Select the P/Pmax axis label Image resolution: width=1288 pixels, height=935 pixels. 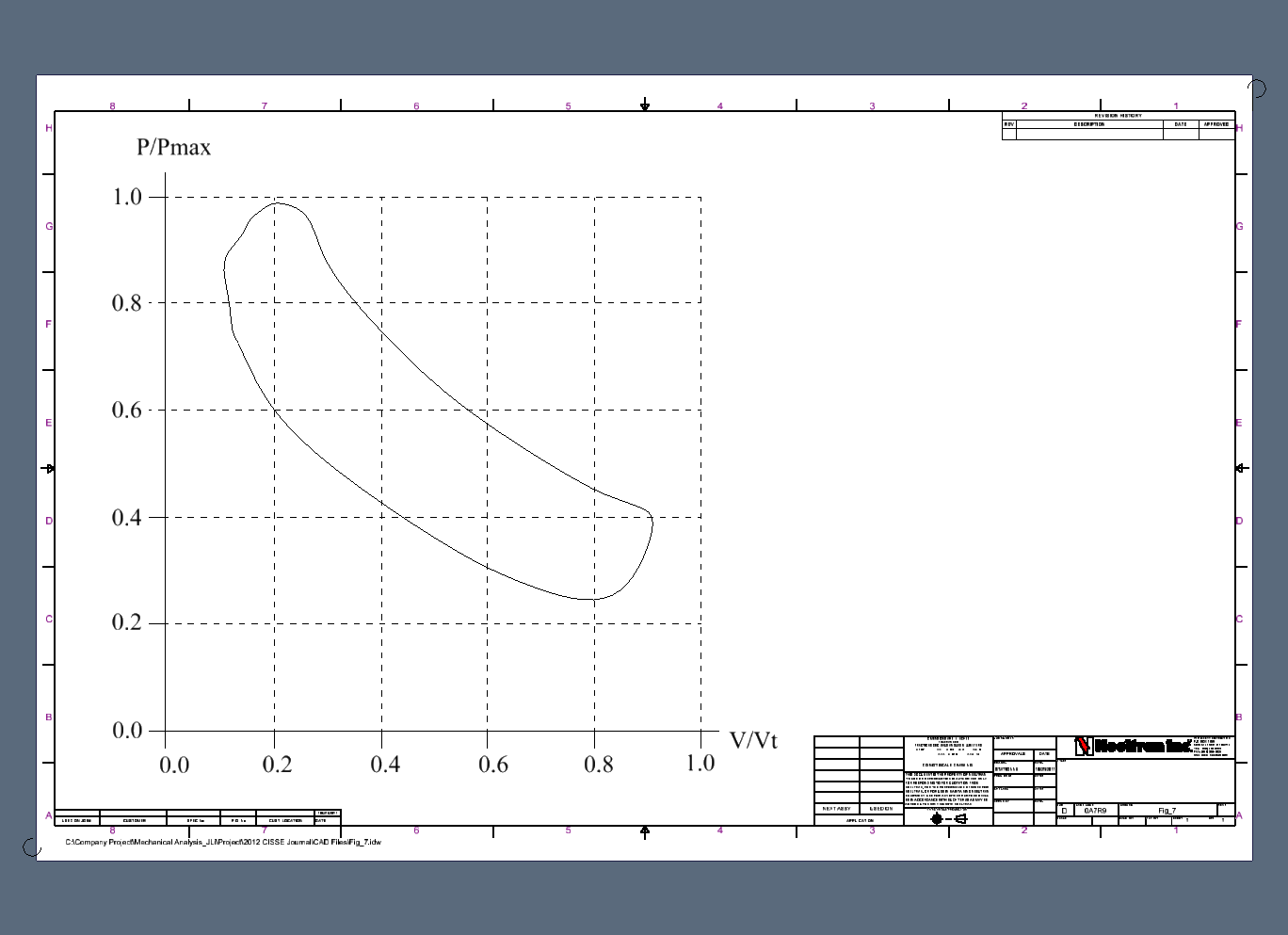pos(174,147)
